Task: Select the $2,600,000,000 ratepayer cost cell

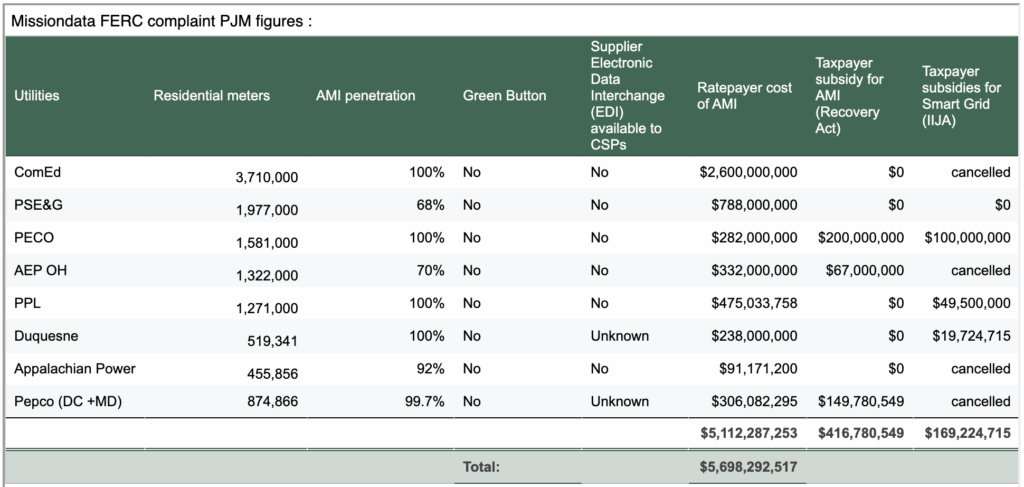Action: point(748,172)
